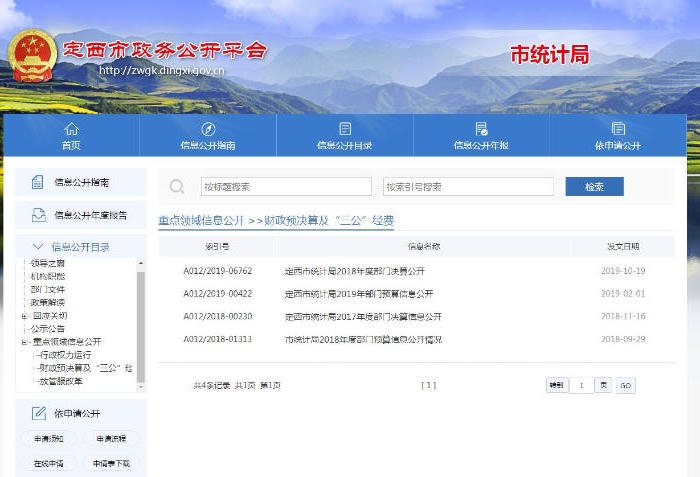This screenshot has width=700, height=477.
Task: Click the 信息名称 column header
Action: point(424,246)
